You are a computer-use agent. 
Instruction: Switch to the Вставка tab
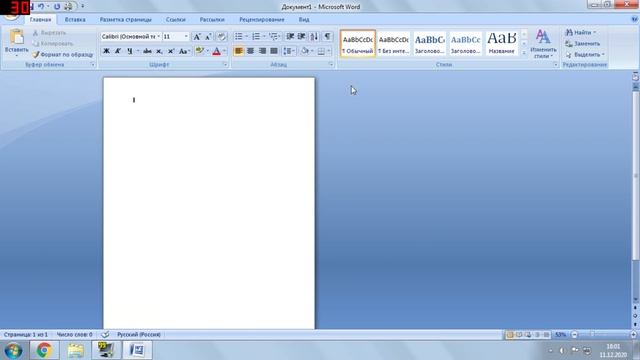tap(75, 19)
